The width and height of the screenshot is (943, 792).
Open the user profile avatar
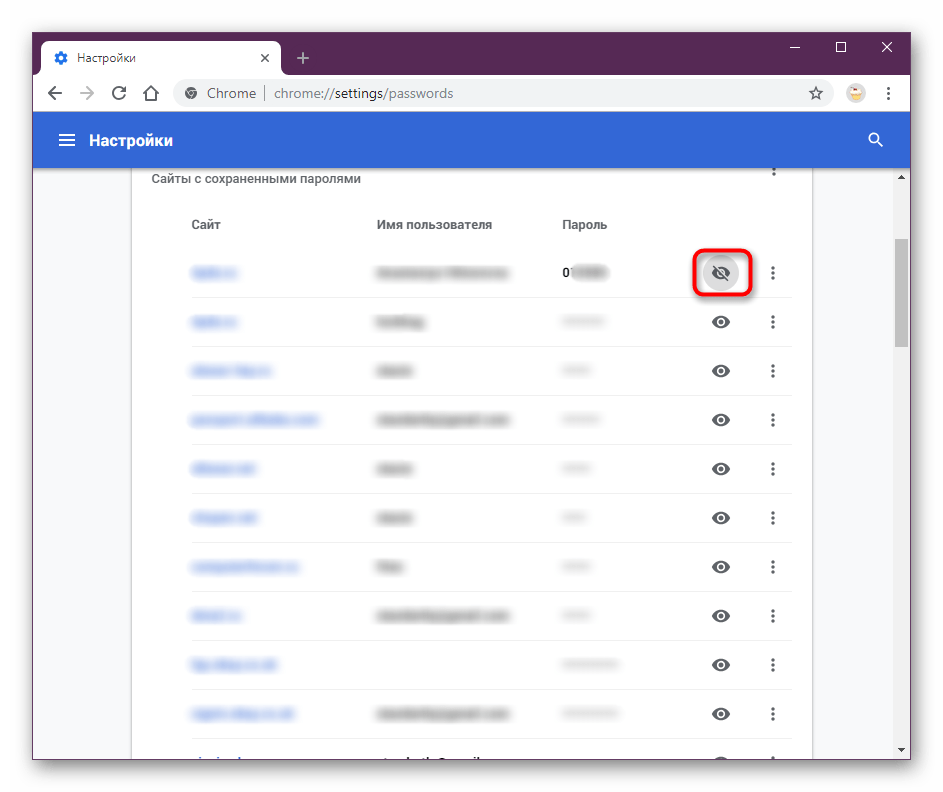click(856, 93)
